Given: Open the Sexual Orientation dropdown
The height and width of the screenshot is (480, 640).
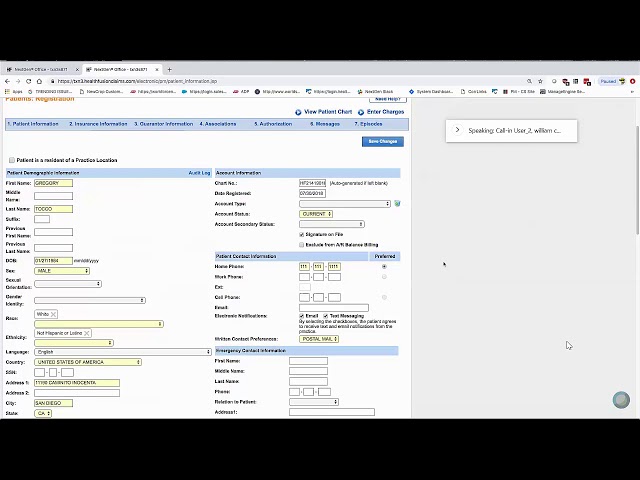Looking at the screenshot, I should (x=68, y=284).
